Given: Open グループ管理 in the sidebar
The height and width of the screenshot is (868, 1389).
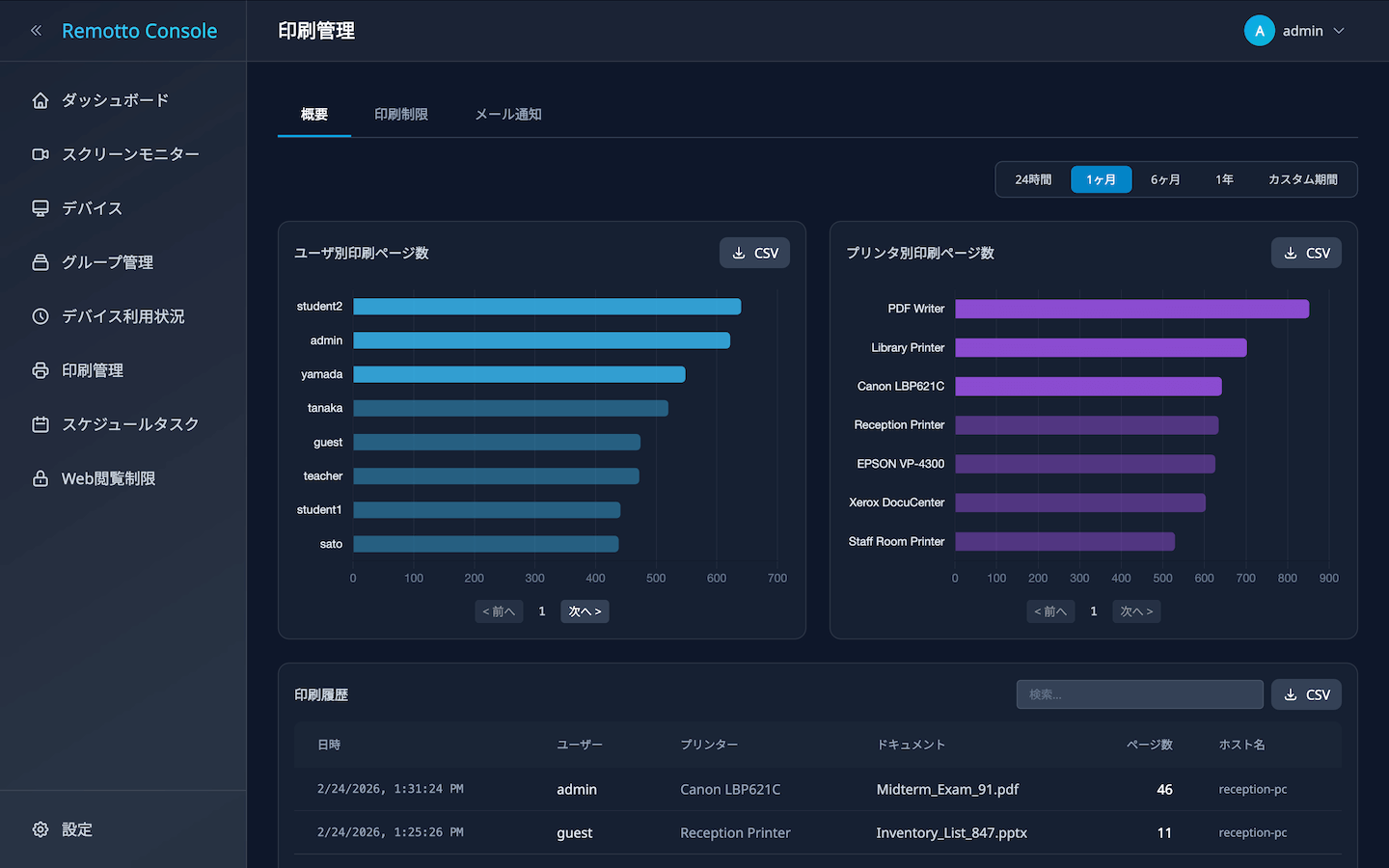Looking at the screenshot, I should 107,262.
